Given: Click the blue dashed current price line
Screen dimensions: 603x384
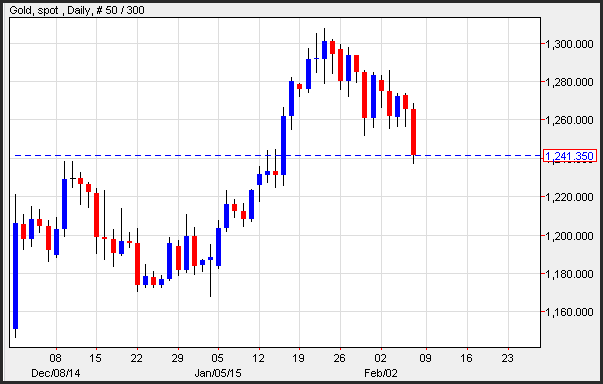Looking at the screenshot, I should point(277,156).
